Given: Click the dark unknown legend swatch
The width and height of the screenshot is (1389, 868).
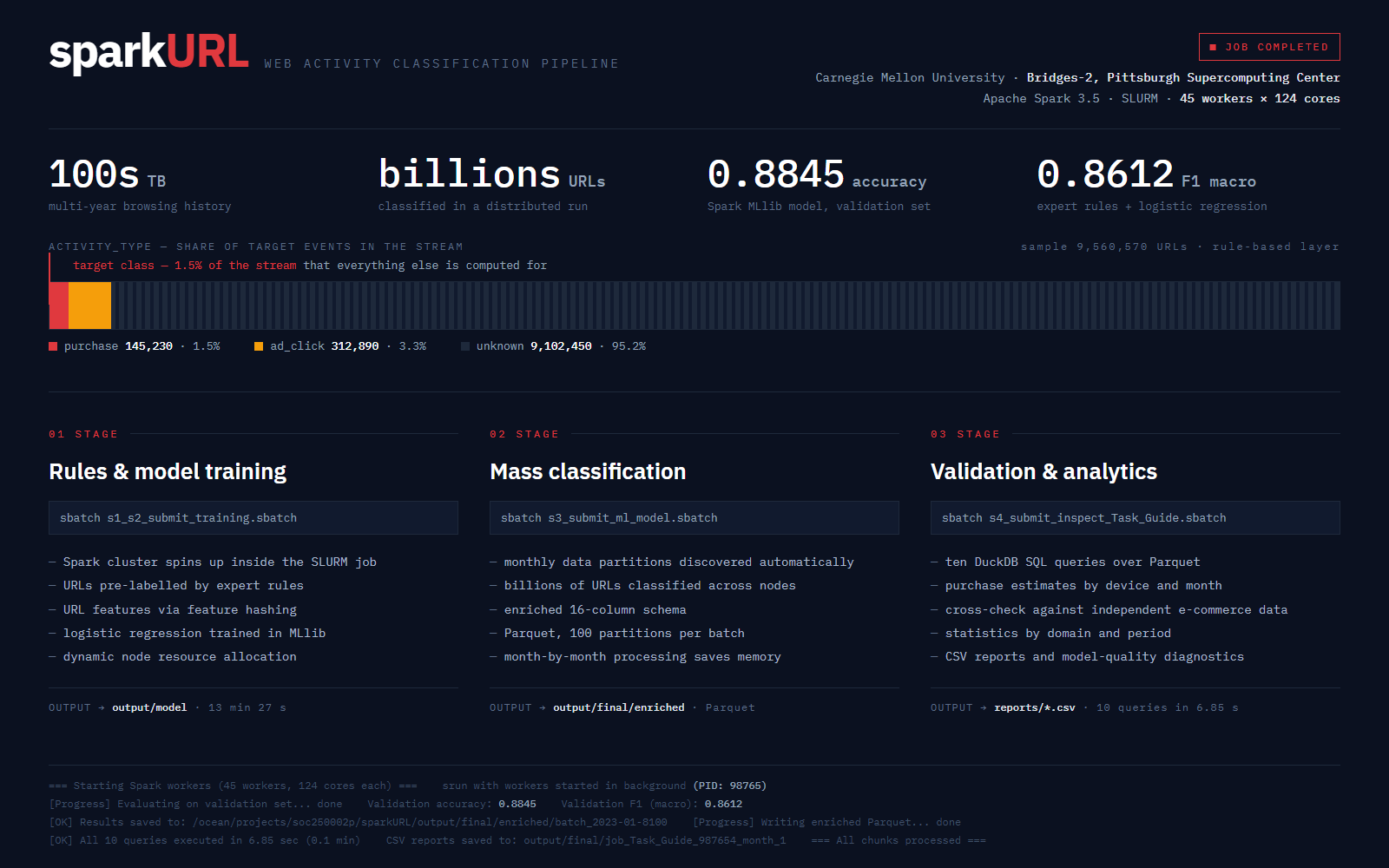Looking at the screenshot, I should [x=465, y=346].
